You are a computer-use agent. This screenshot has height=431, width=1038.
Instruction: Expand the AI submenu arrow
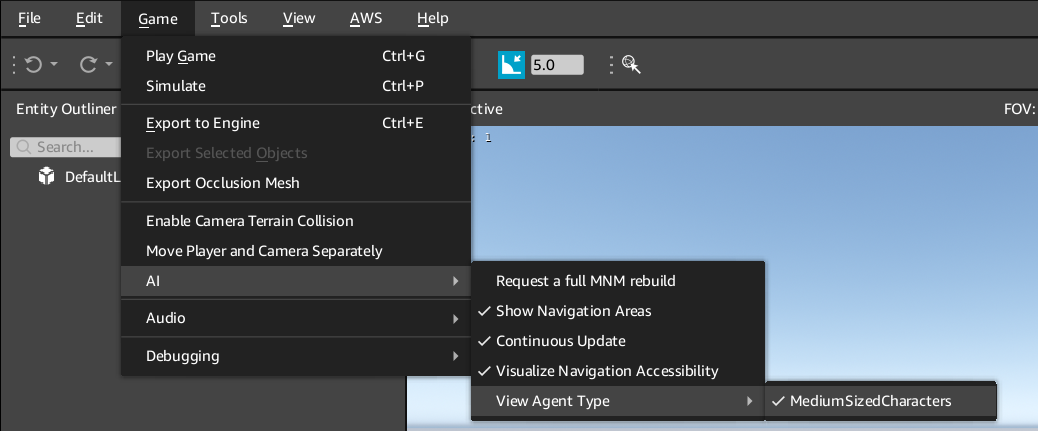coord(455,281)
